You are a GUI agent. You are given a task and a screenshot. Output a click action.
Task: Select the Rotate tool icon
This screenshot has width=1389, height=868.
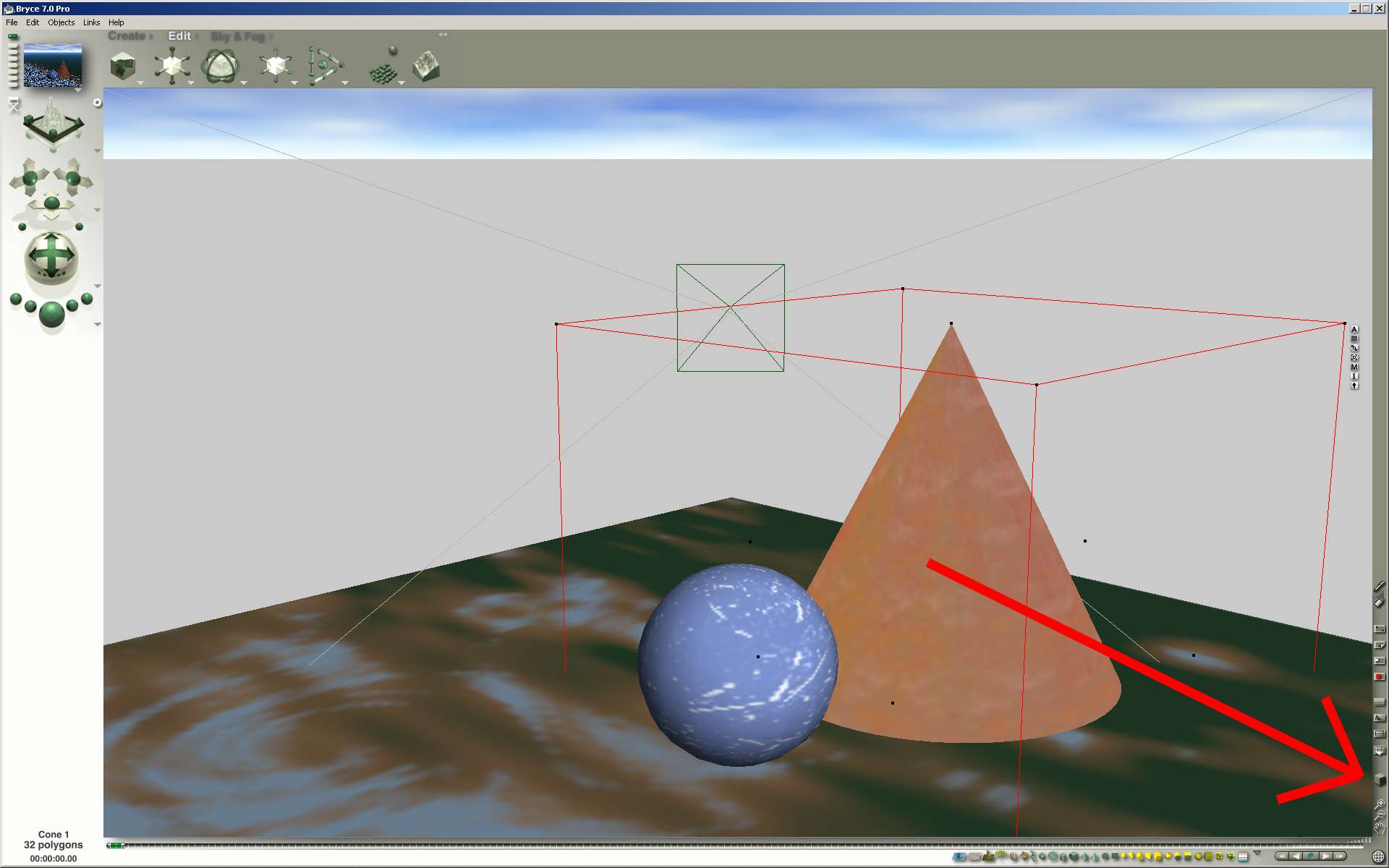220,67
